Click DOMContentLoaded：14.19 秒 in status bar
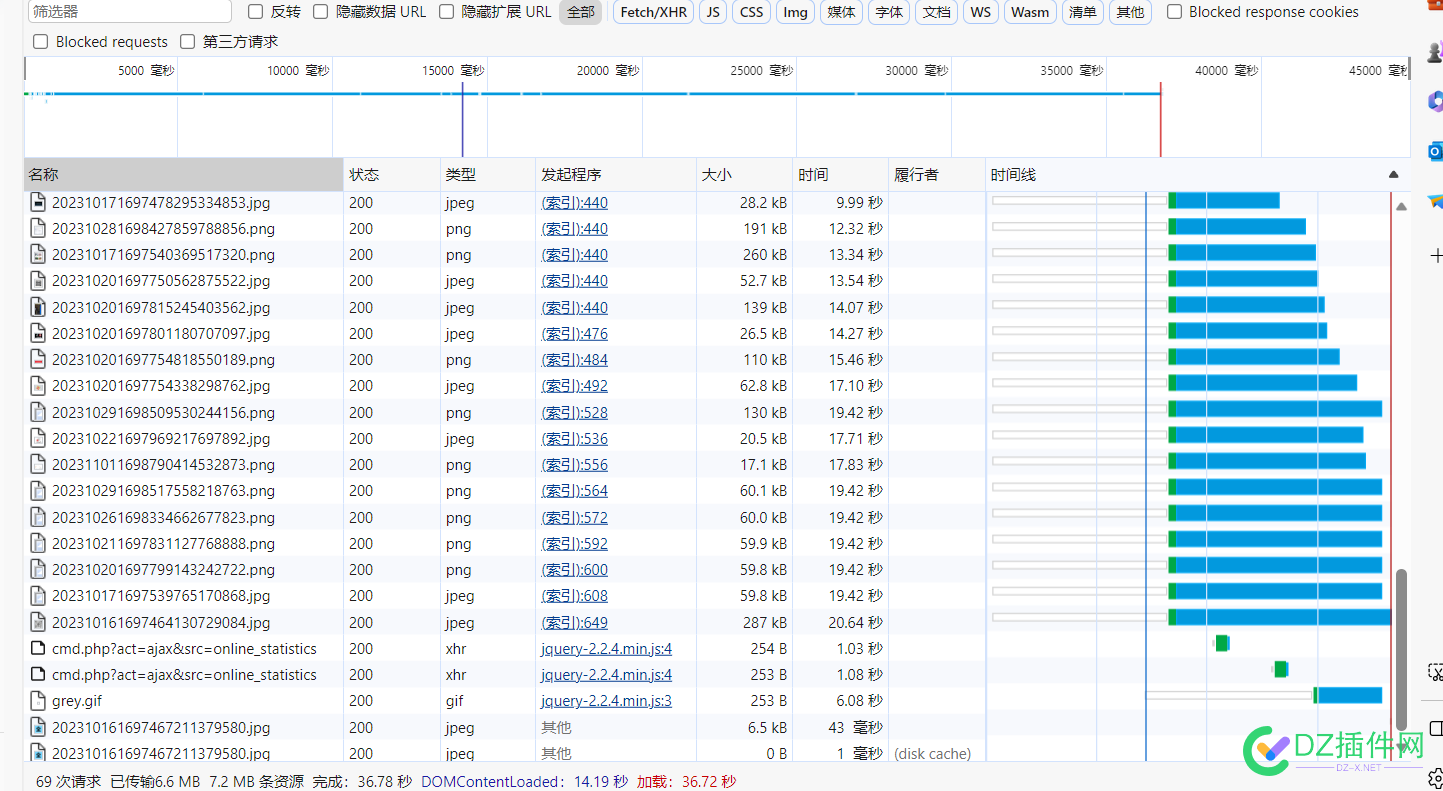 click(x=525, y=781)
